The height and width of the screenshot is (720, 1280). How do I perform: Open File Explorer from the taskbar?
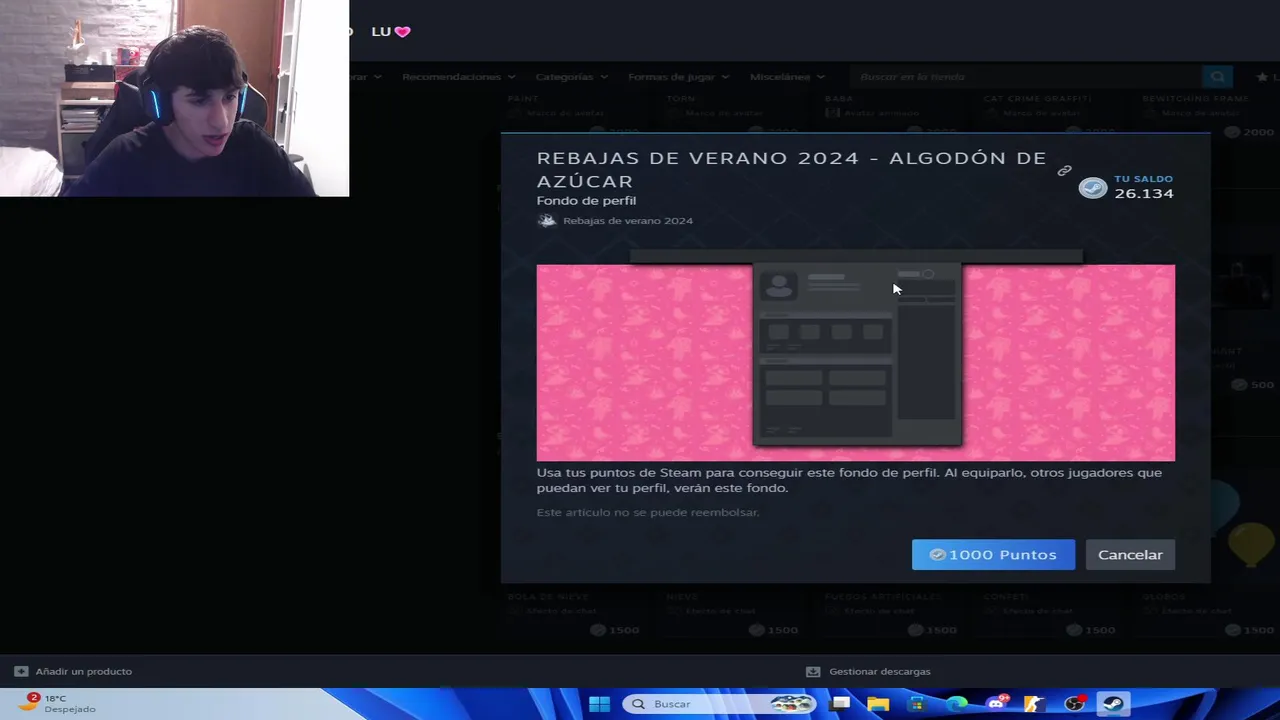(x=878, y=704)
